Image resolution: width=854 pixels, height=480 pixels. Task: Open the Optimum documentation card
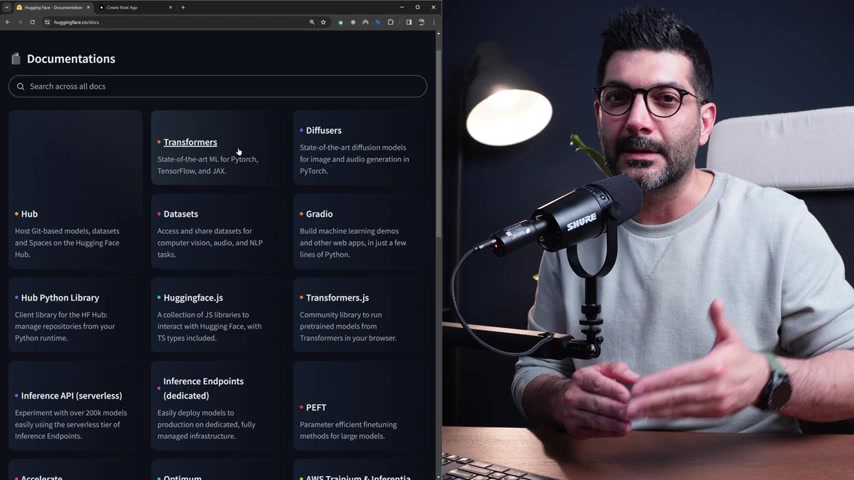(217, 470)
